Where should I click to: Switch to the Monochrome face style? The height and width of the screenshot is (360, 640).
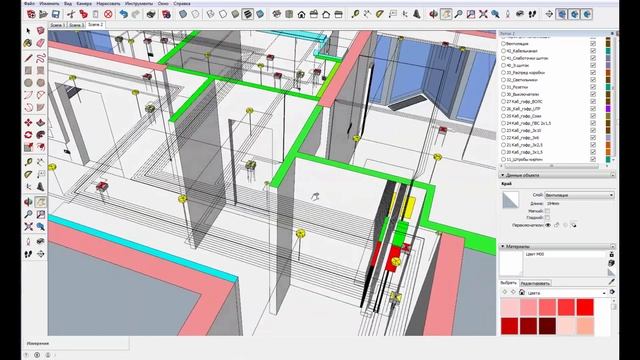tap(260, 14)
